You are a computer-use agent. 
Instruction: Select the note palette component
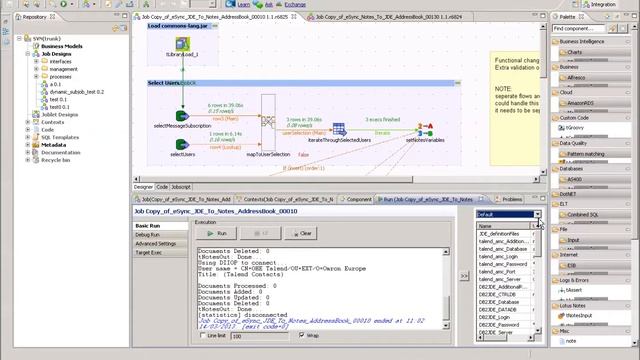571,341
